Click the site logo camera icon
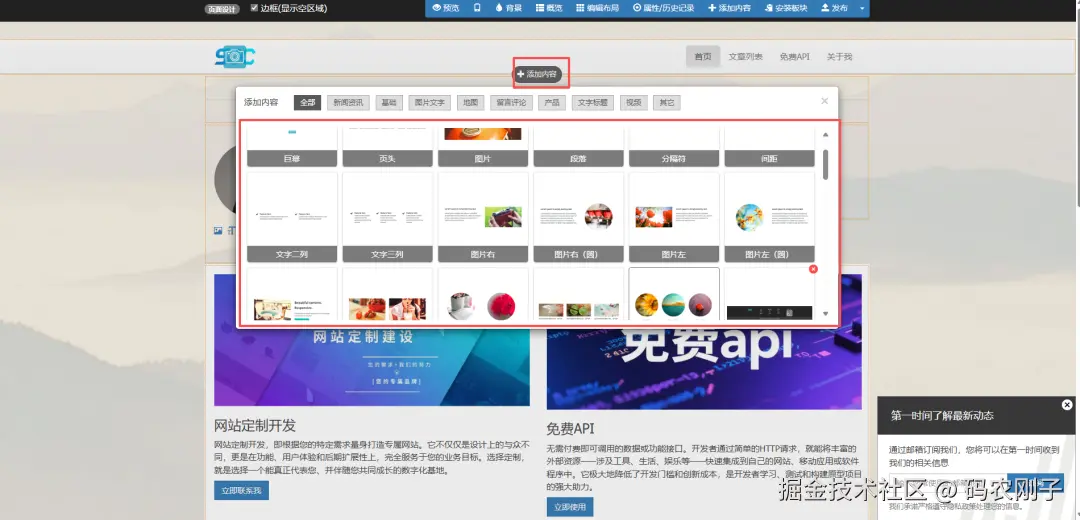This screenshot has height=520, width=1080. tap(234, 56)
